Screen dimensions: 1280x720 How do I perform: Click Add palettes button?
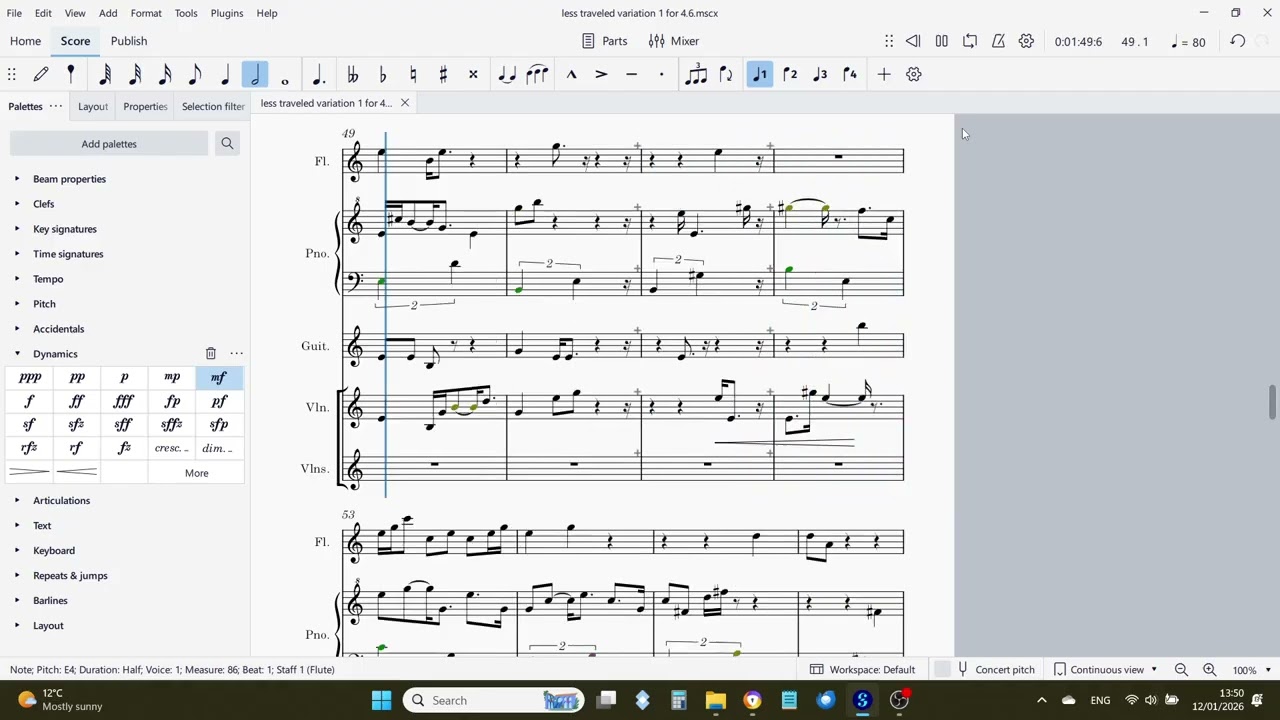(109, 144)
